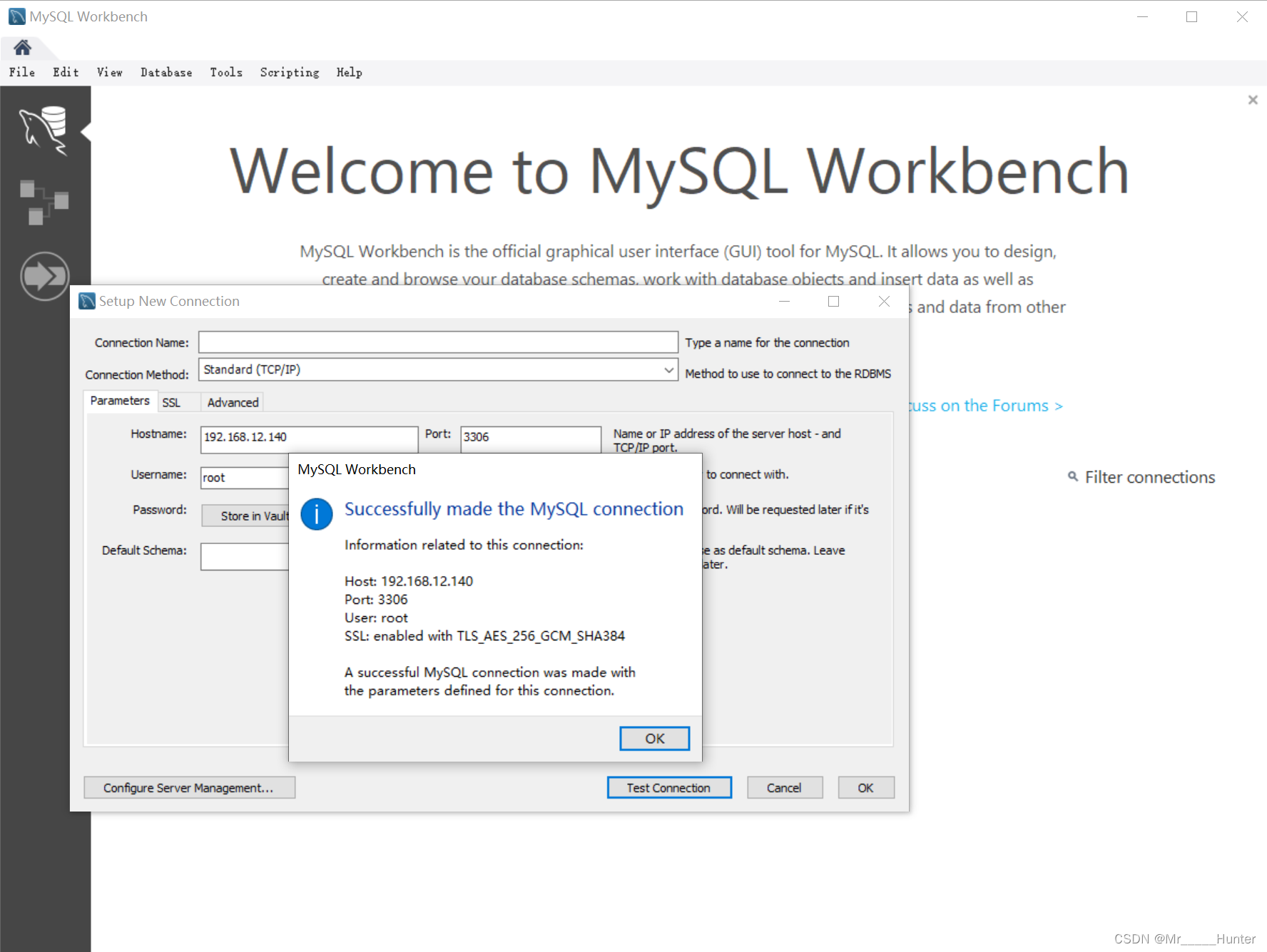The height and width of the screenshot is (952, 1267).
Task: Open the Database menu
Action: point(166,72)
